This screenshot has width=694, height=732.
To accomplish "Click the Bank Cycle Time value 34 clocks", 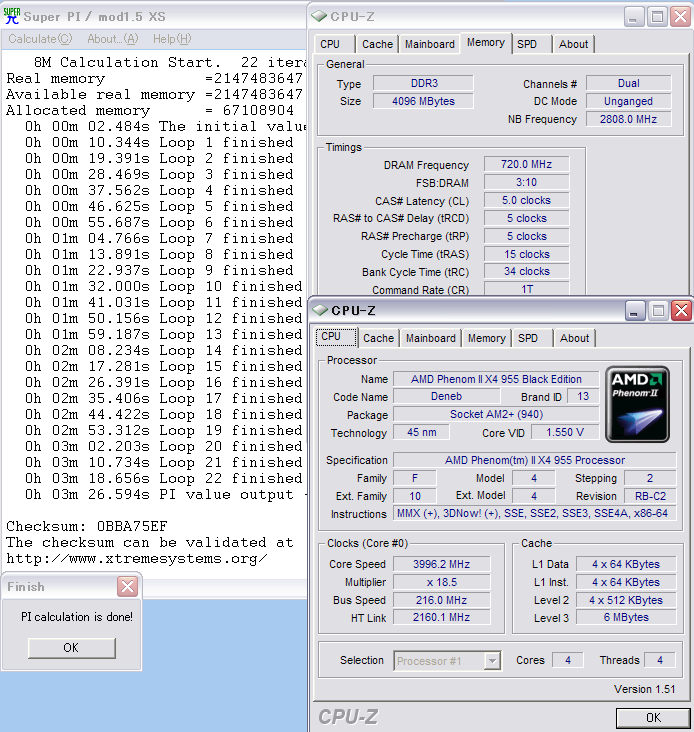I will (526, 271).
